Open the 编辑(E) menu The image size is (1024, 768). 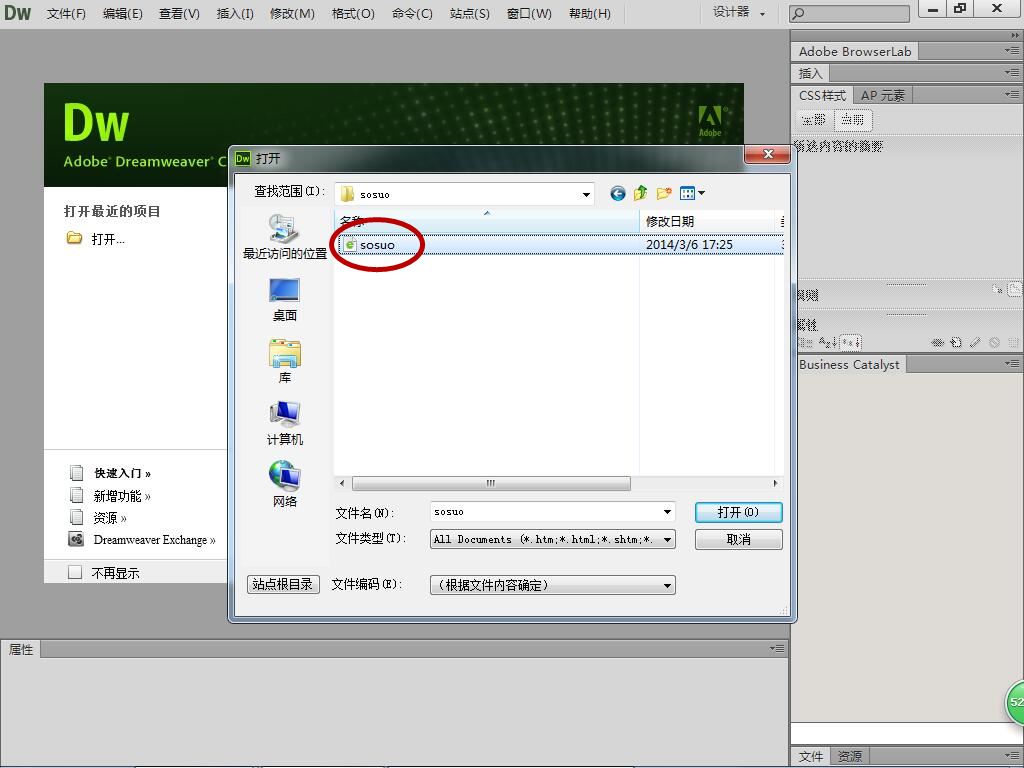click(123, 14)
